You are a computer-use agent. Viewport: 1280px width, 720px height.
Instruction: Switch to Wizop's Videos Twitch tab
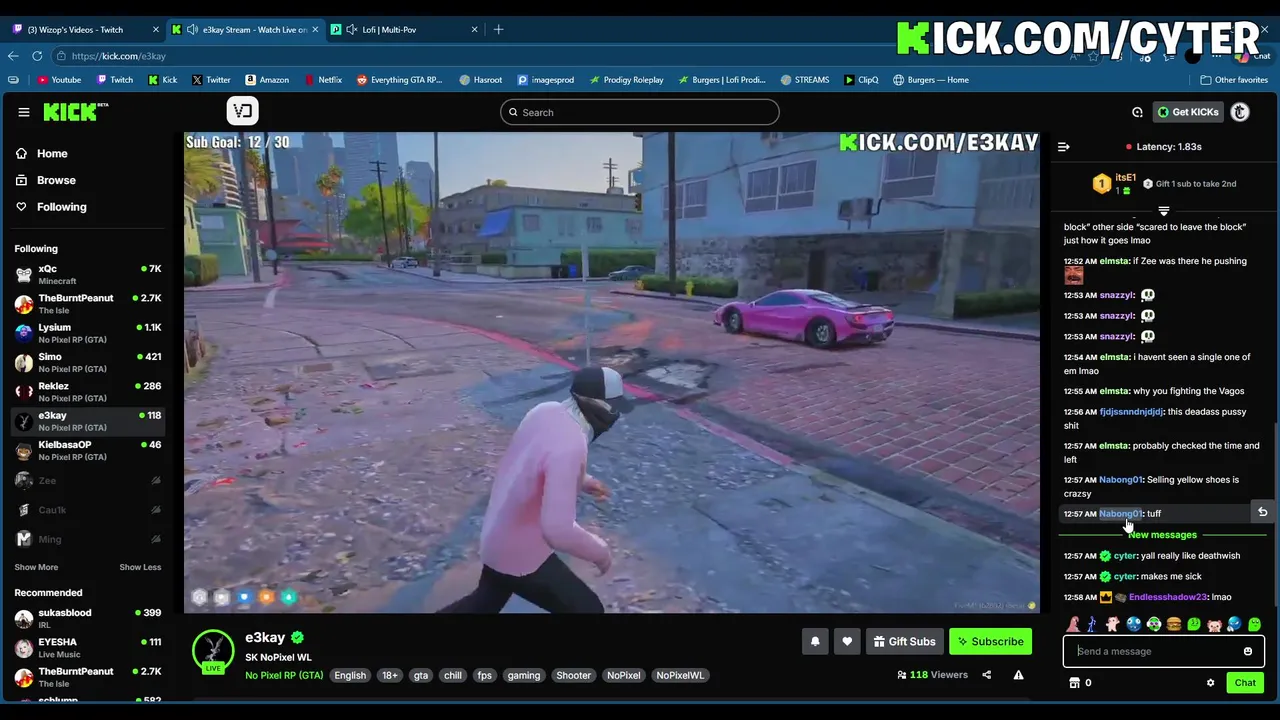[x=82, y=29]
